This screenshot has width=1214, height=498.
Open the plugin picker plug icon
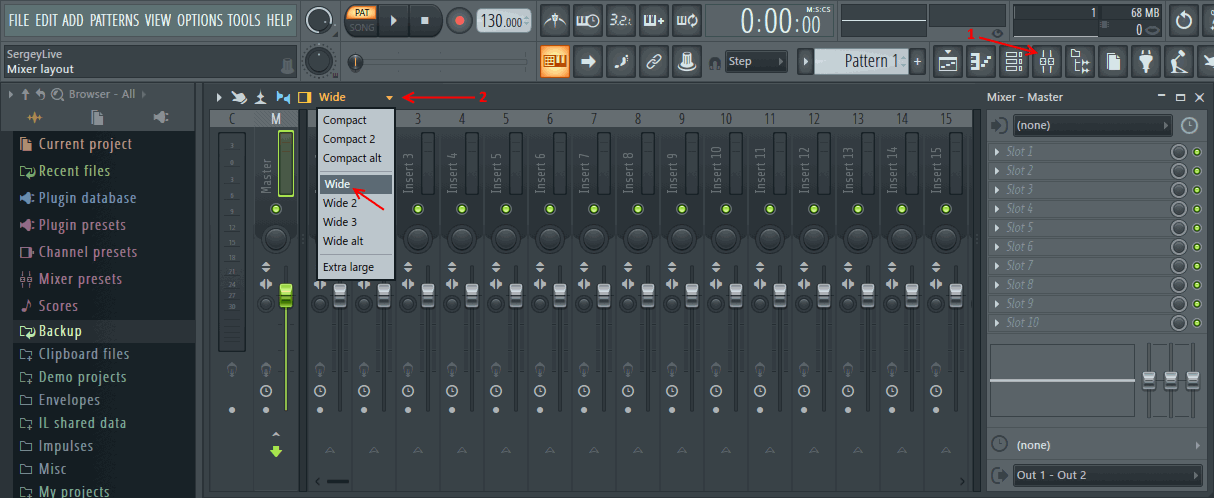pos(1146,61)
